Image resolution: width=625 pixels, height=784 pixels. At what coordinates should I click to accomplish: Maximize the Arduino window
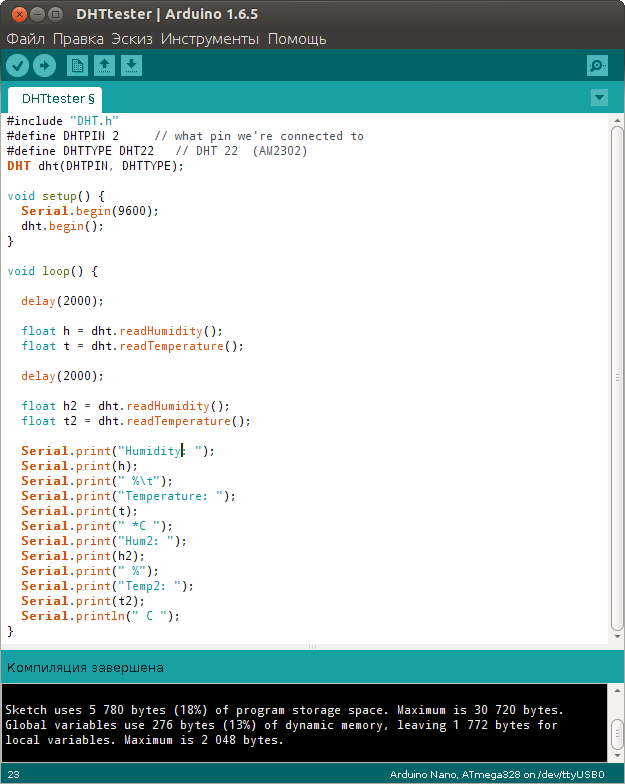point(54,14)
